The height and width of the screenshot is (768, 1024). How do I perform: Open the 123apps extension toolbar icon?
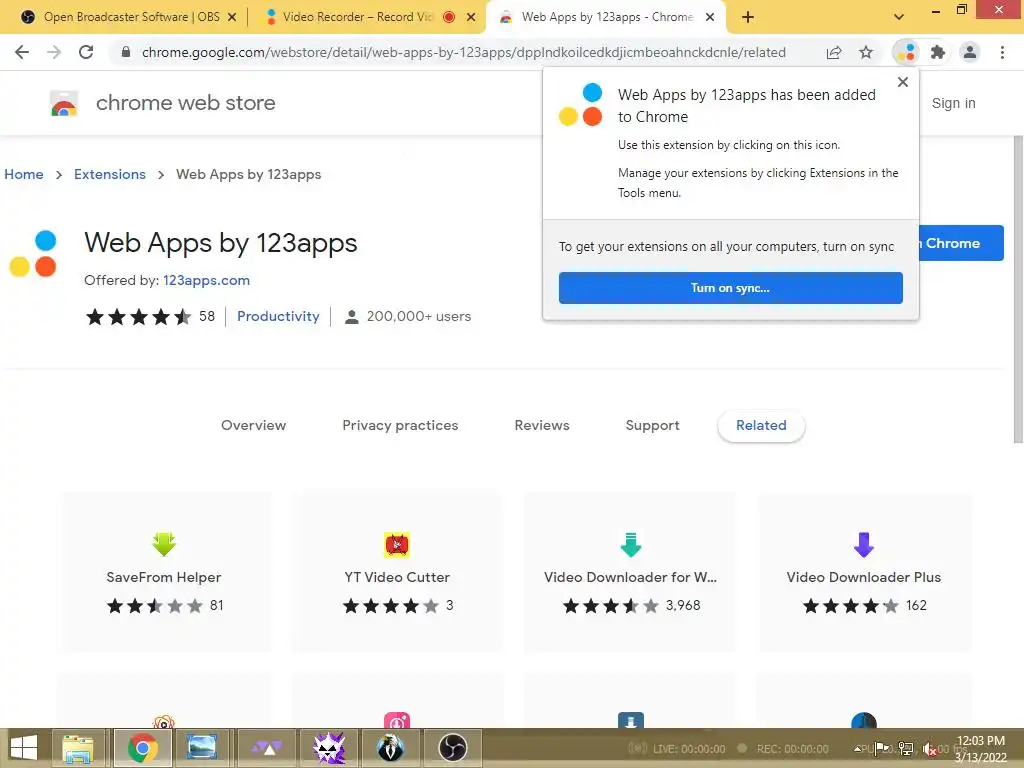pos(906,52)
